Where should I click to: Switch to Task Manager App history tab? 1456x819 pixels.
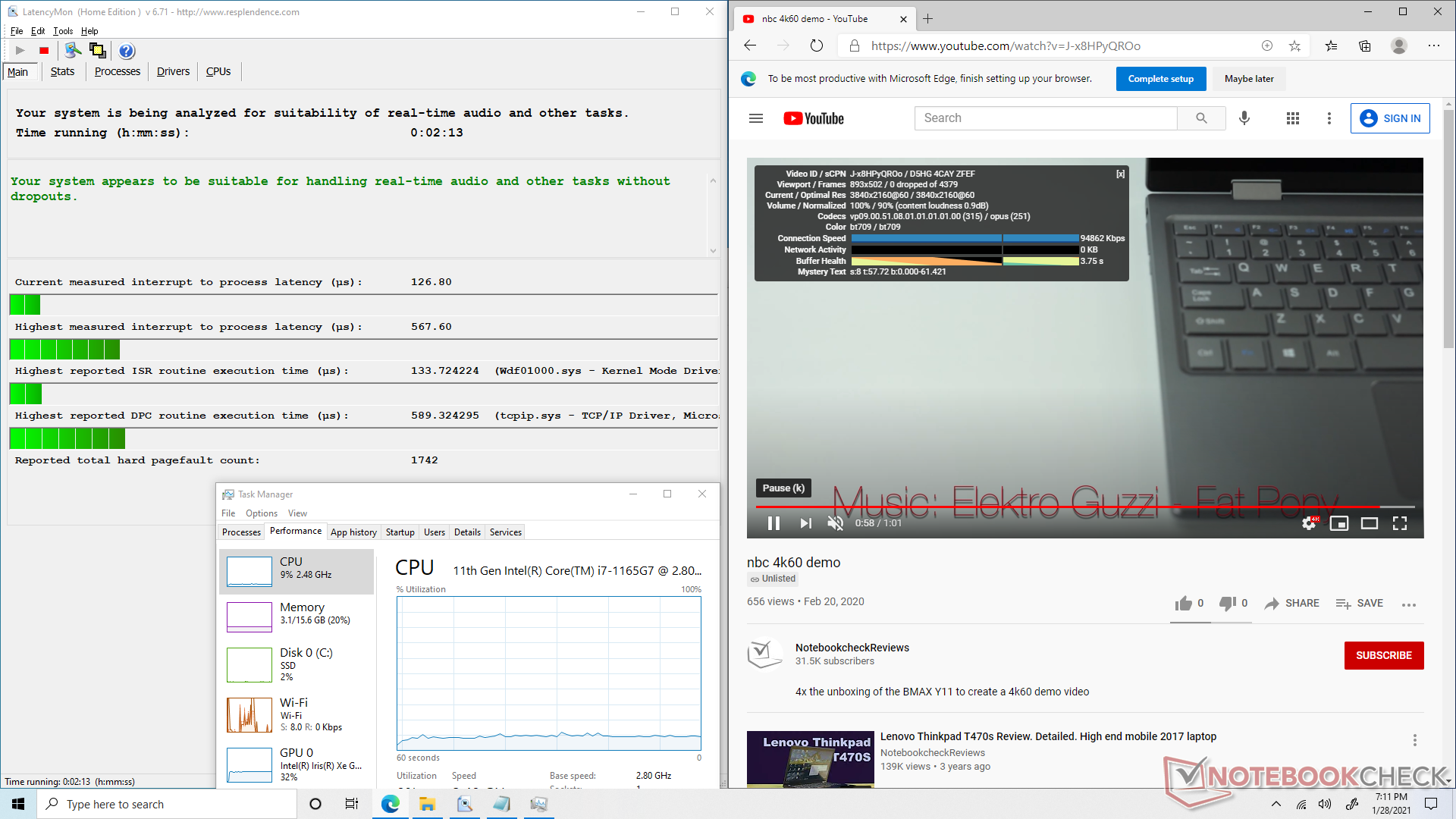pos(353,532)
